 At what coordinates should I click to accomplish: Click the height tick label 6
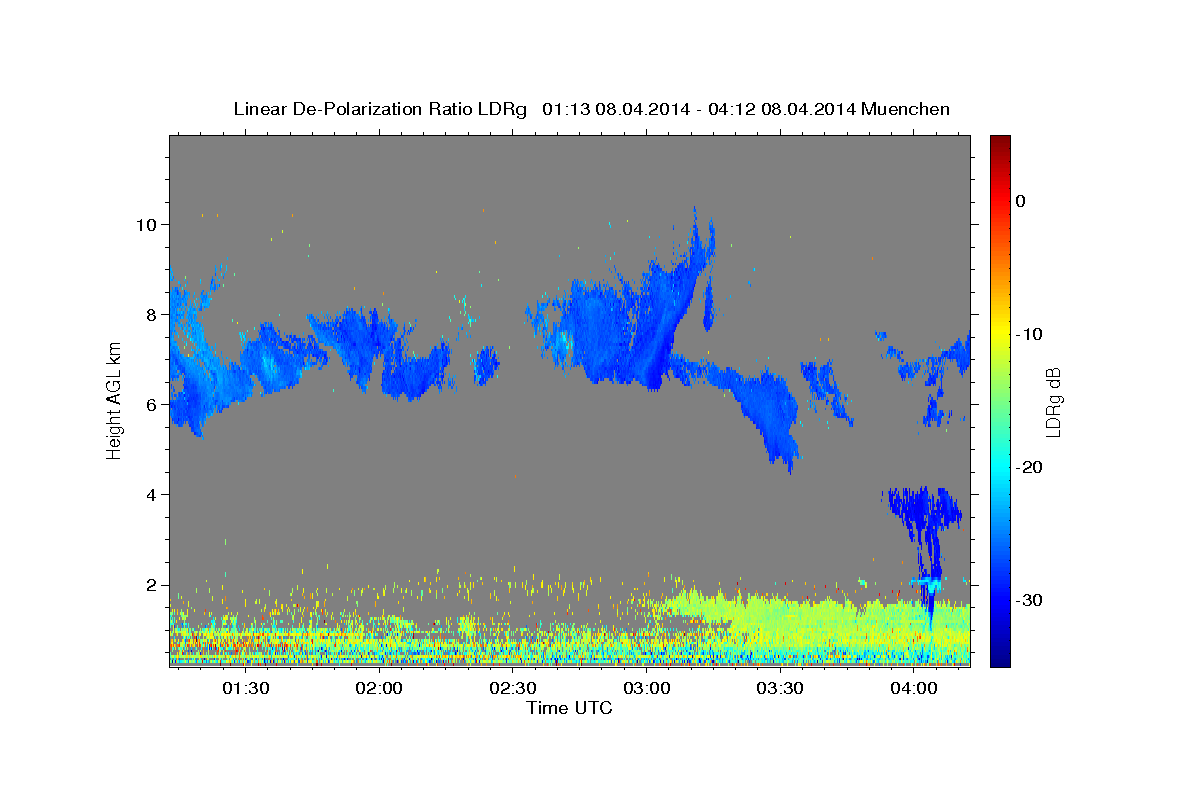coord(152,404)
